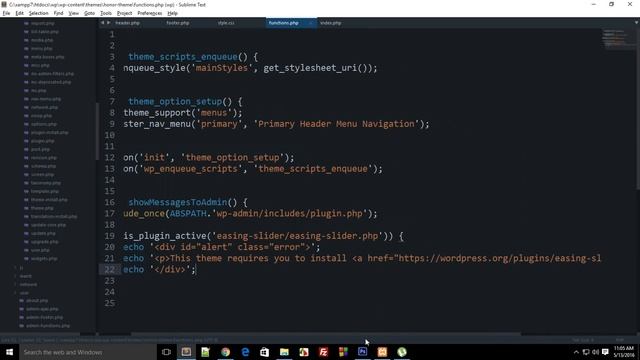Click line number 3 in gutter
Image resolution: width=640 pixels, height=360 pixels.
(112, 57)
